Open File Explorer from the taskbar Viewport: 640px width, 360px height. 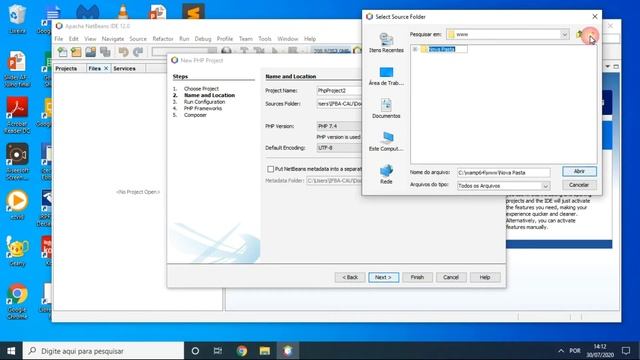(x=264, y=351)
